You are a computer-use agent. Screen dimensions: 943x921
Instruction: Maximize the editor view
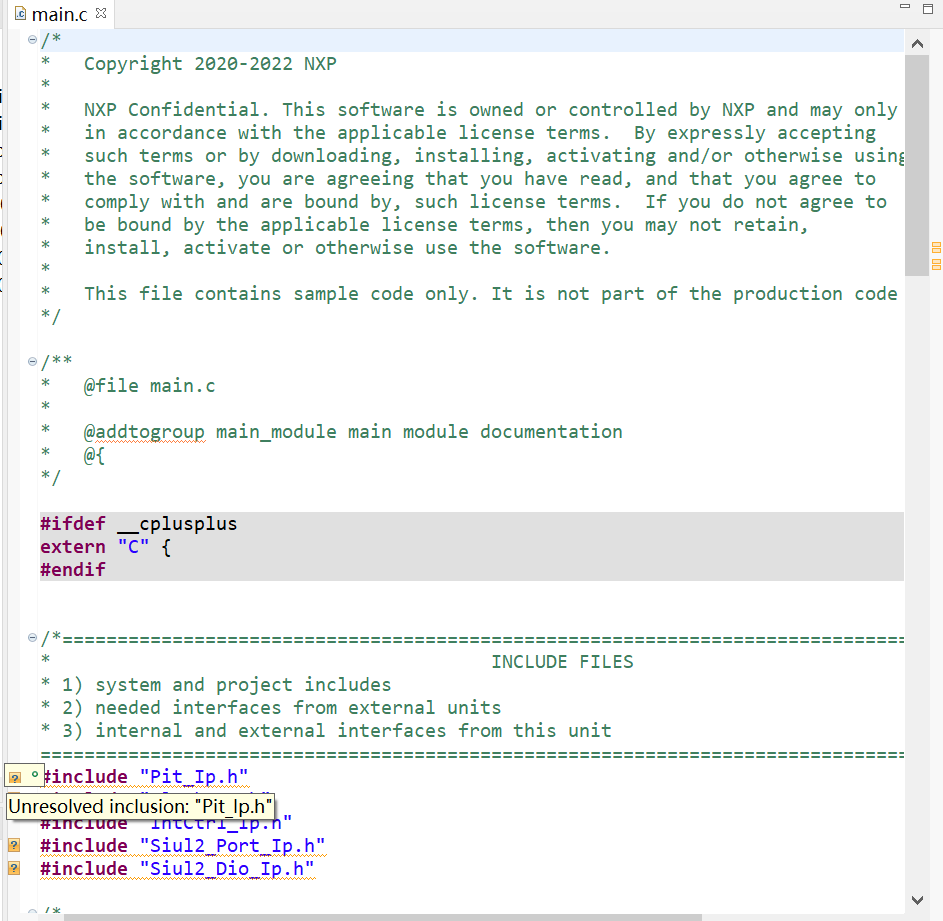click(x=928, y=8)
